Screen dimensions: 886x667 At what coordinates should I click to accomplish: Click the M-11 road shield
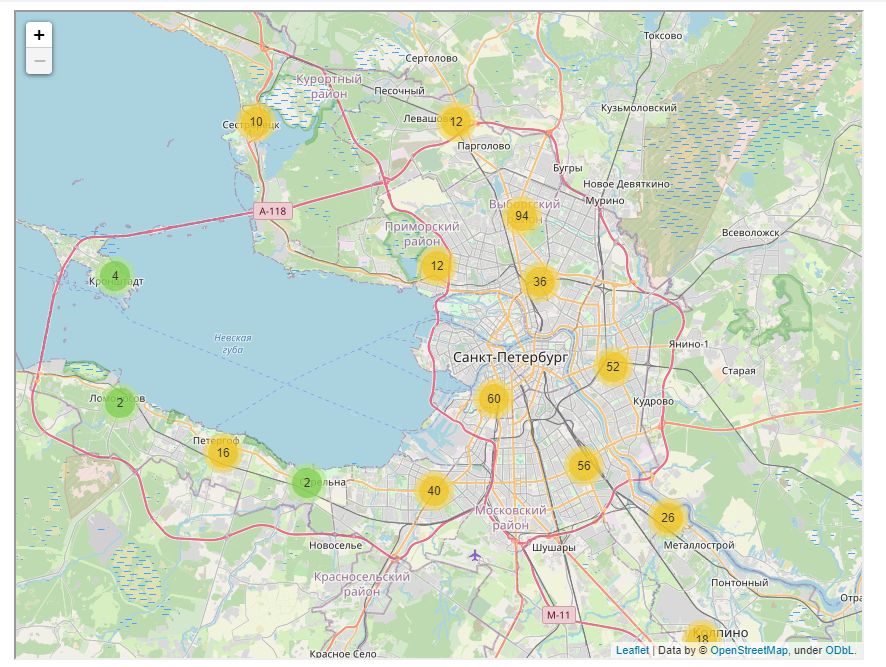pos(558,614)
